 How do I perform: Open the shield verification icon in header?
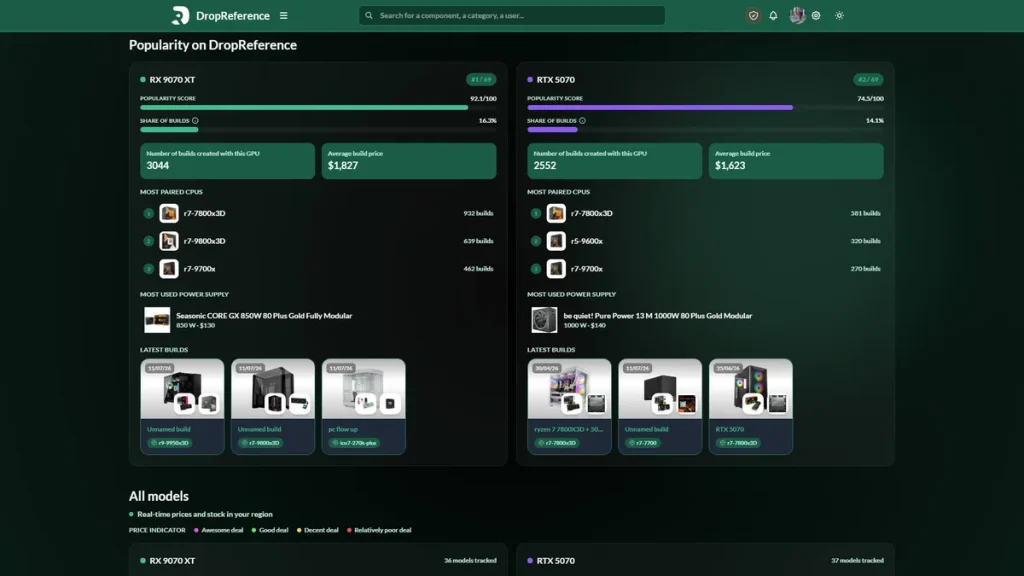click(x=753, y=16)
